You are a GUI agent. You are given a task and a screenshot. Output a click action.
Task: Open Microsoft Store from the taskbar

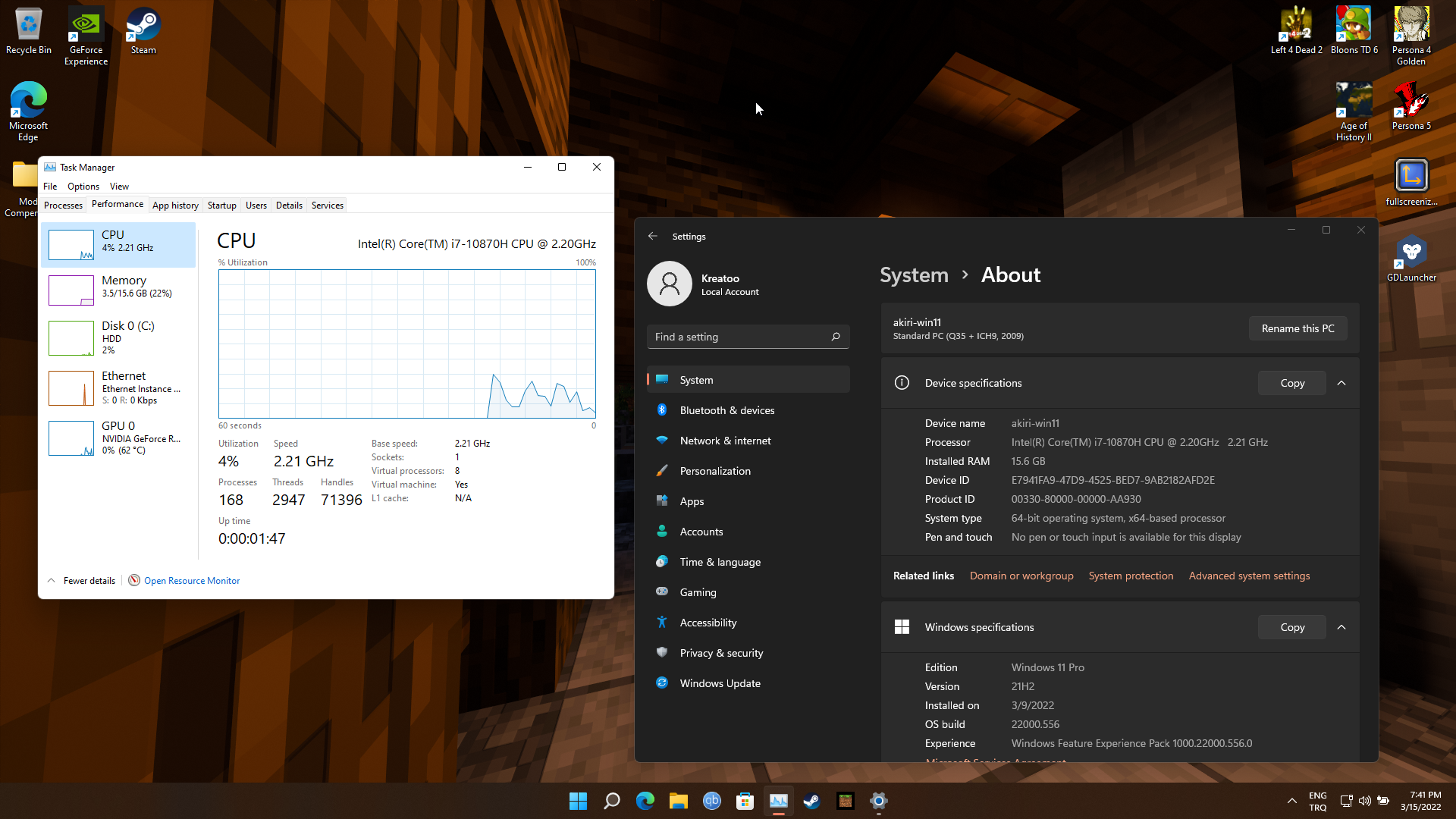(x=745, y=801)
